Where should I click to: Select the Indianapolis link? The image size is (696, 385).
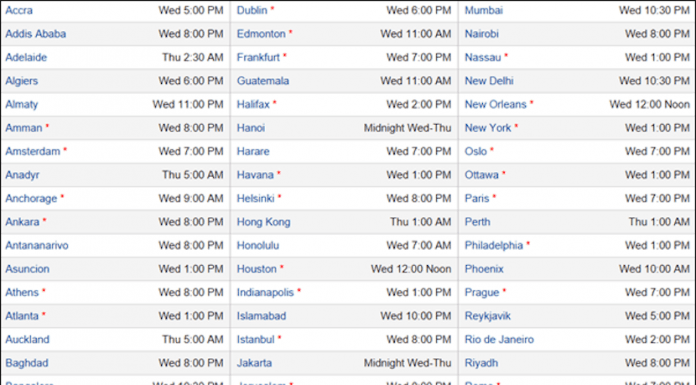265,293
